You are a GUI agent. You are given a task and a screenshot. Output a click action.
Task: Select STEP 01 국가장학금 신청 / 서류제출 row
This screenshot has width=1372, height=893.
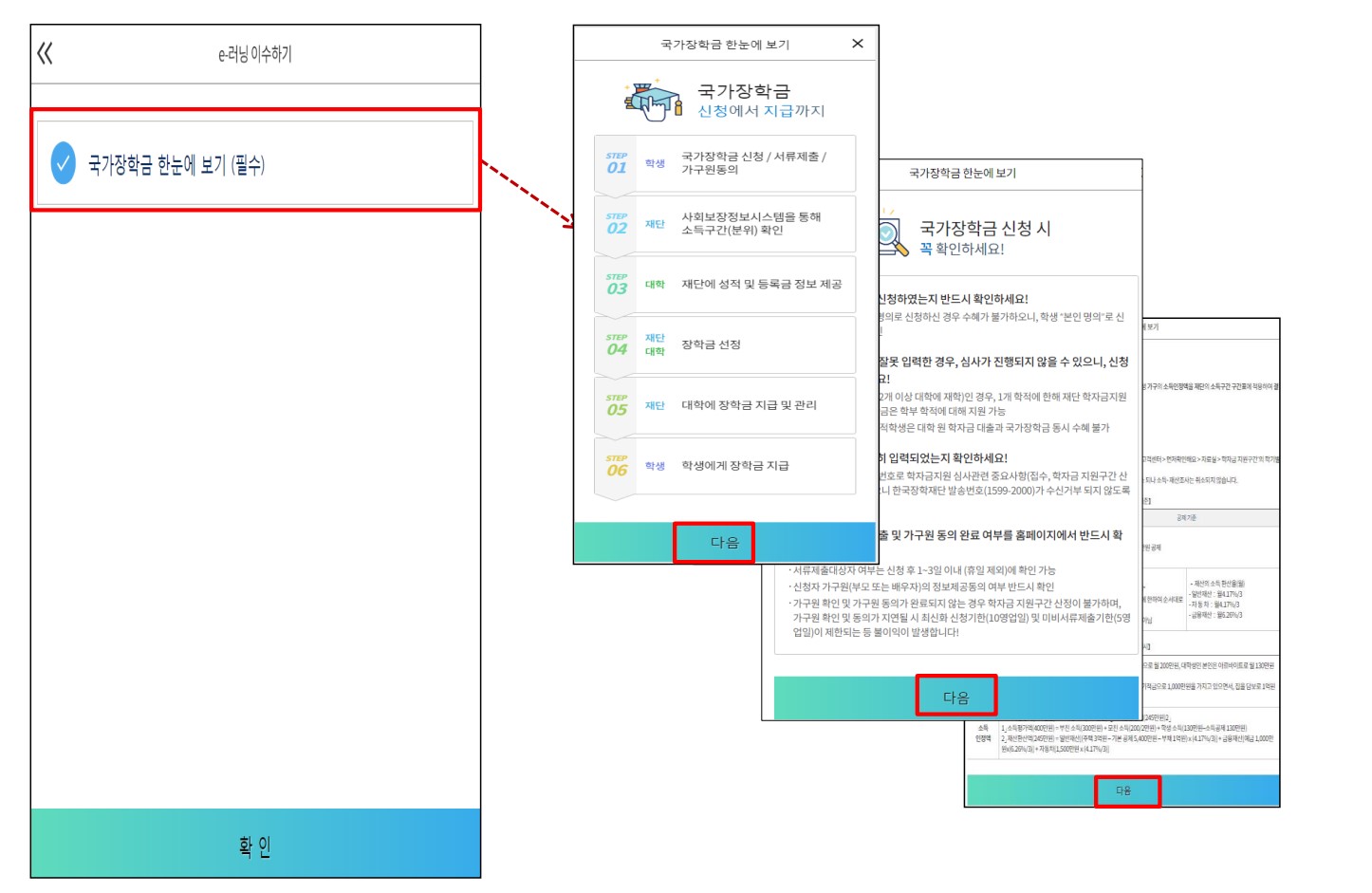point(725,163)
